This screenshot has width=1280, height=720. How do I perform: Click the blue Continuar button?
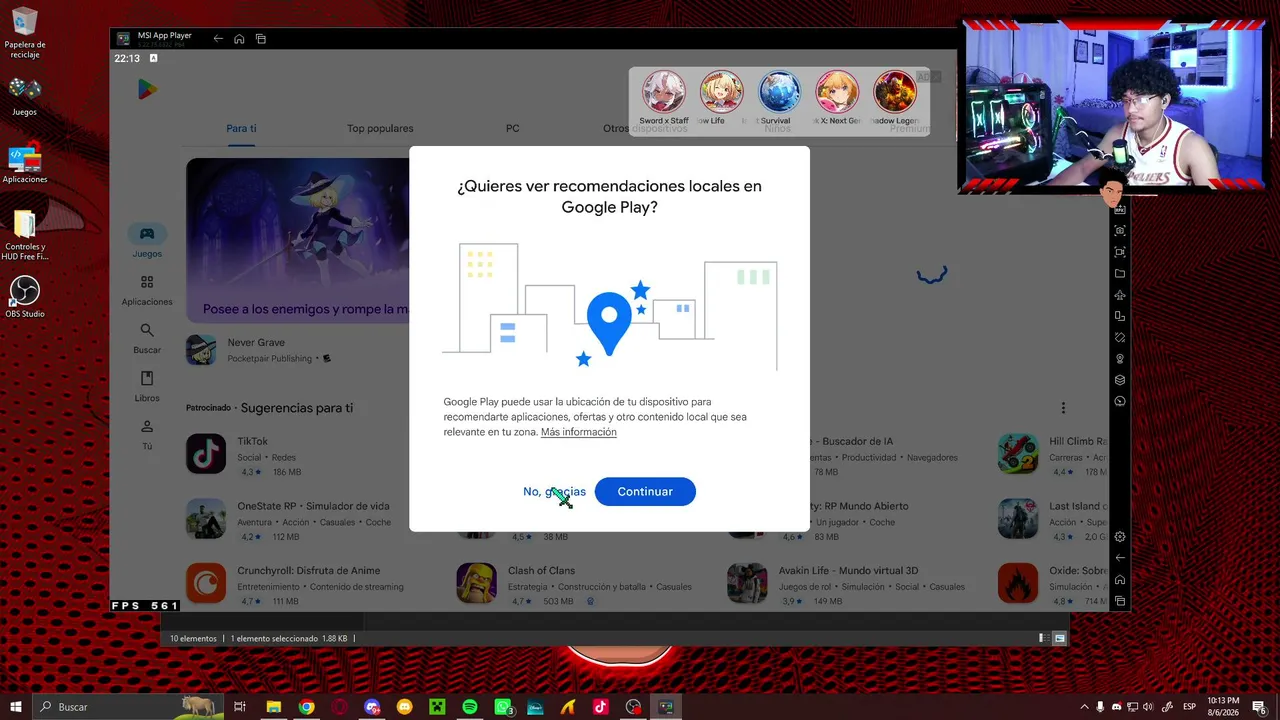pyautogui.click(x=645, y=492)
